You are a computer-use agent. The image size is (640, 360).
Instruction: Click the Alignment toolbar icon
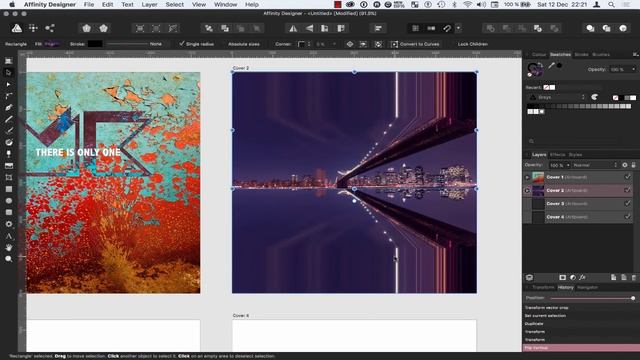[378, 28]
